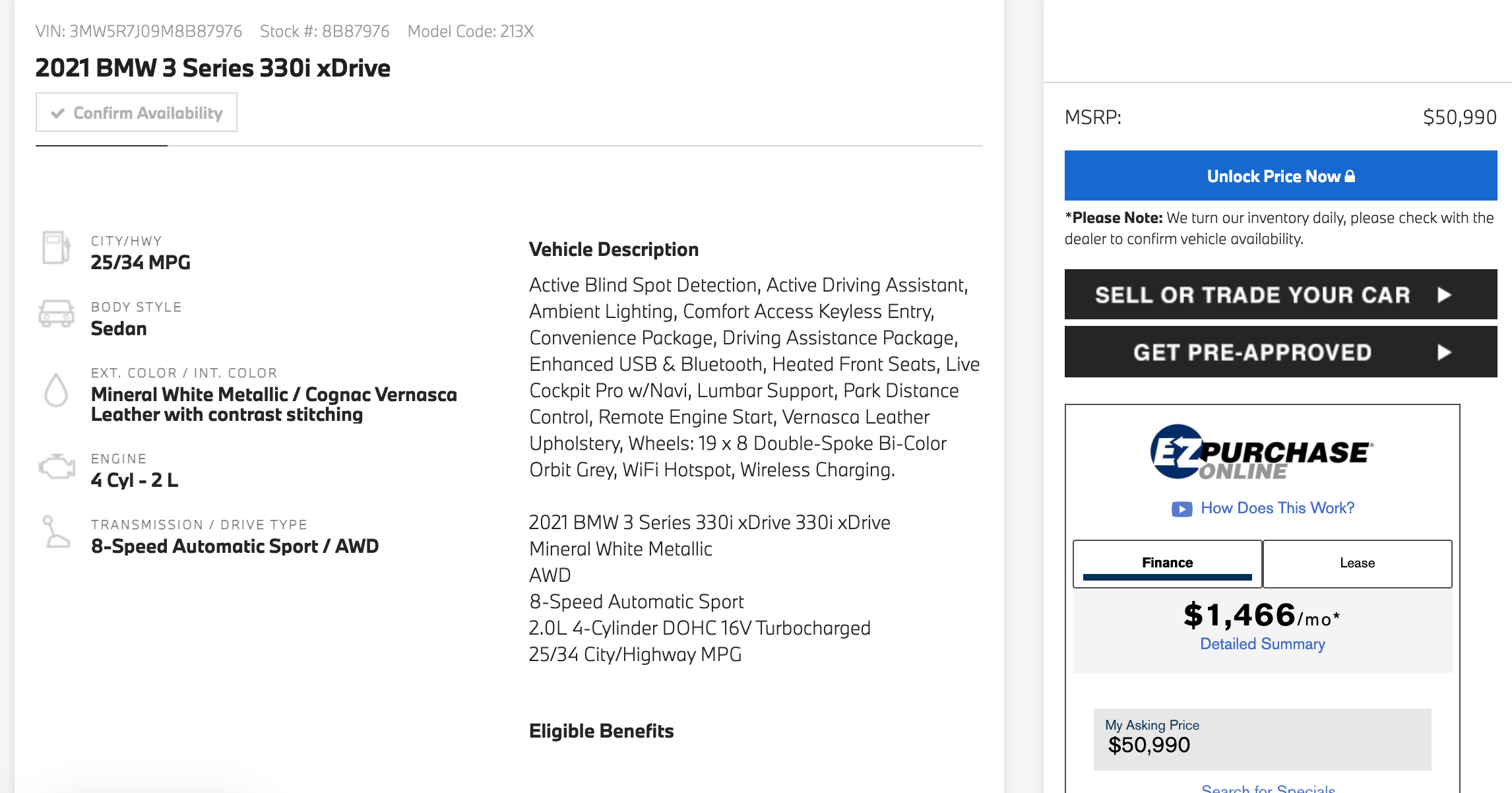This screenshot has width=1512, height=793.
Task: Click 8-Speed Automatic Sport / AWD value
Action: [x=235, y=546]
